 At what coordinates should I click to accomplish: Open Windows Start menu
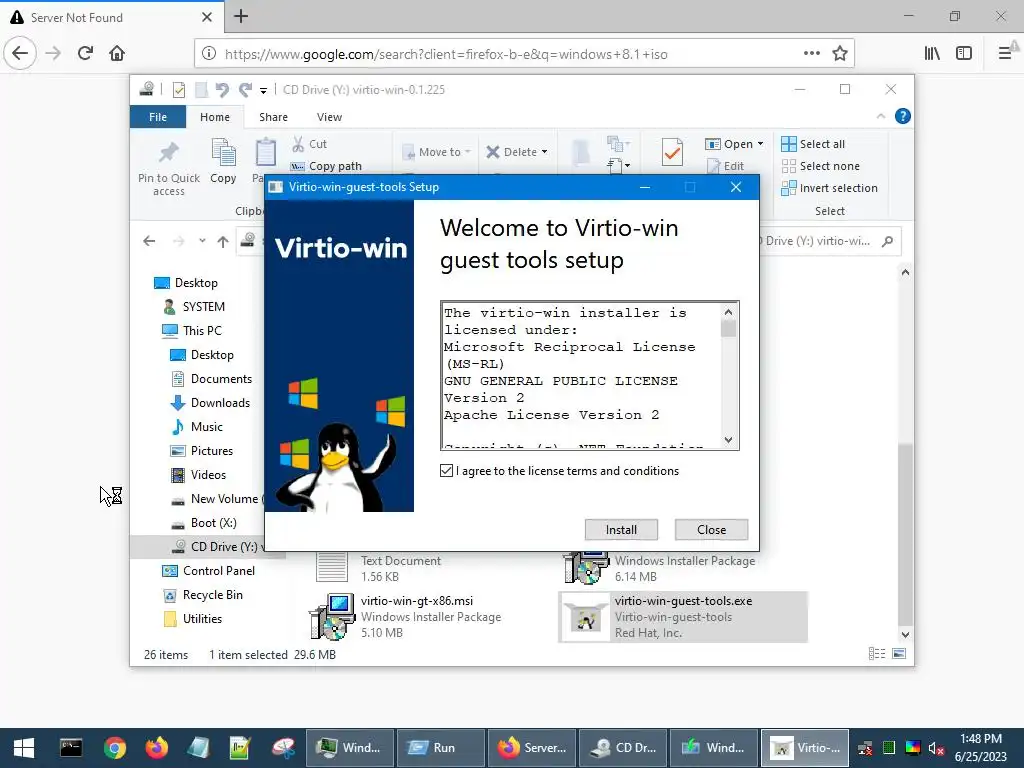pyautogui.click(x=24, y=748)
